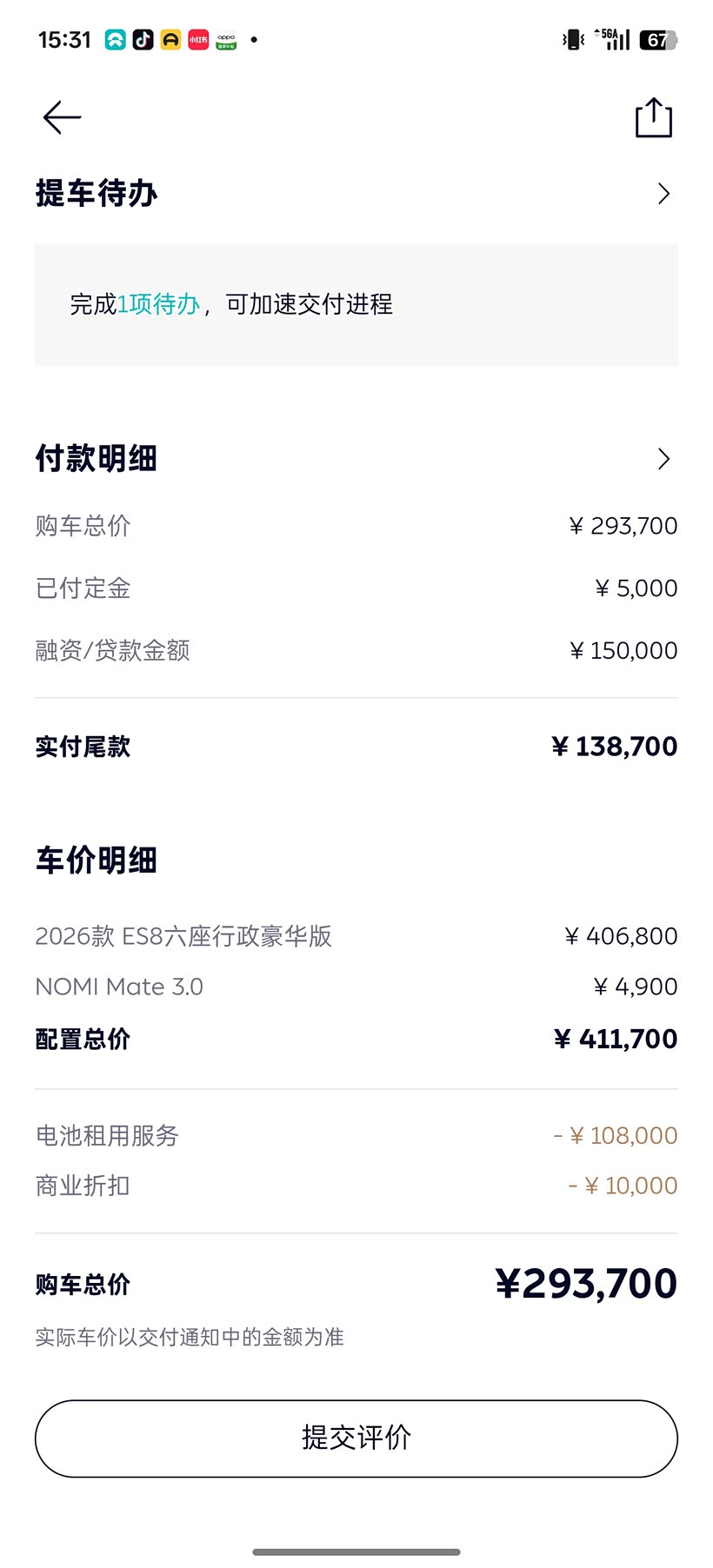Screen dimensions: 713x1568
Task: Tap the back arrow icon
Action: [x=62, y=117]
